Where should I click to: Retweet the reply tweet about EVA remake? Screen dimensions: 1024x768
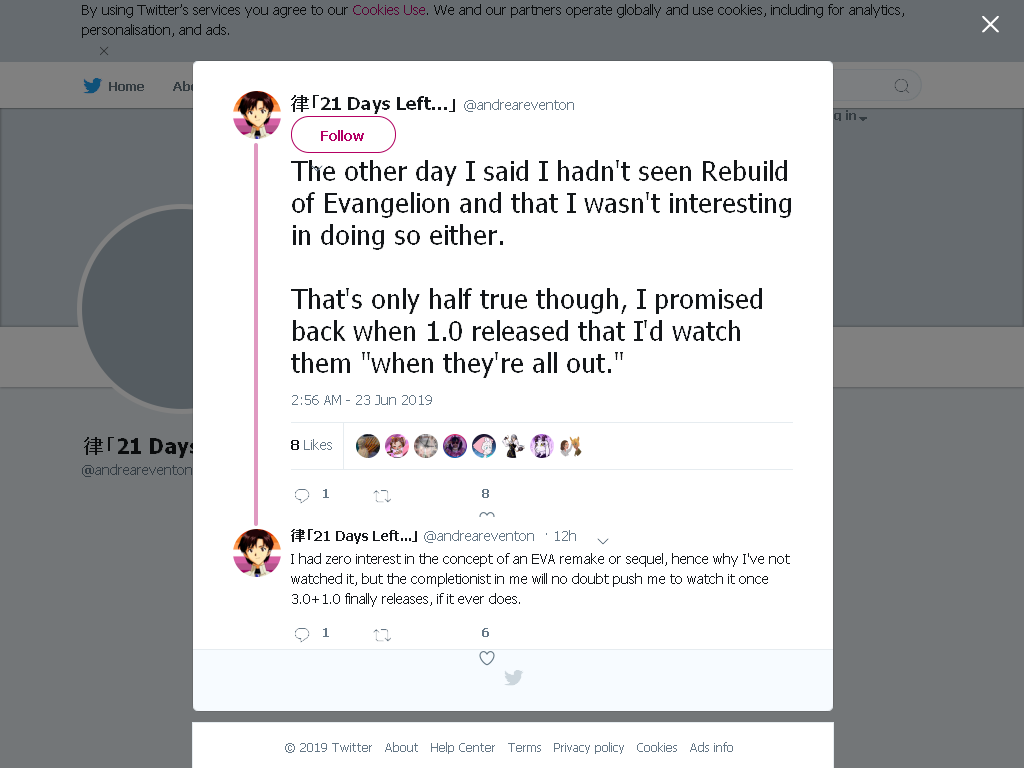click(382, 635)
